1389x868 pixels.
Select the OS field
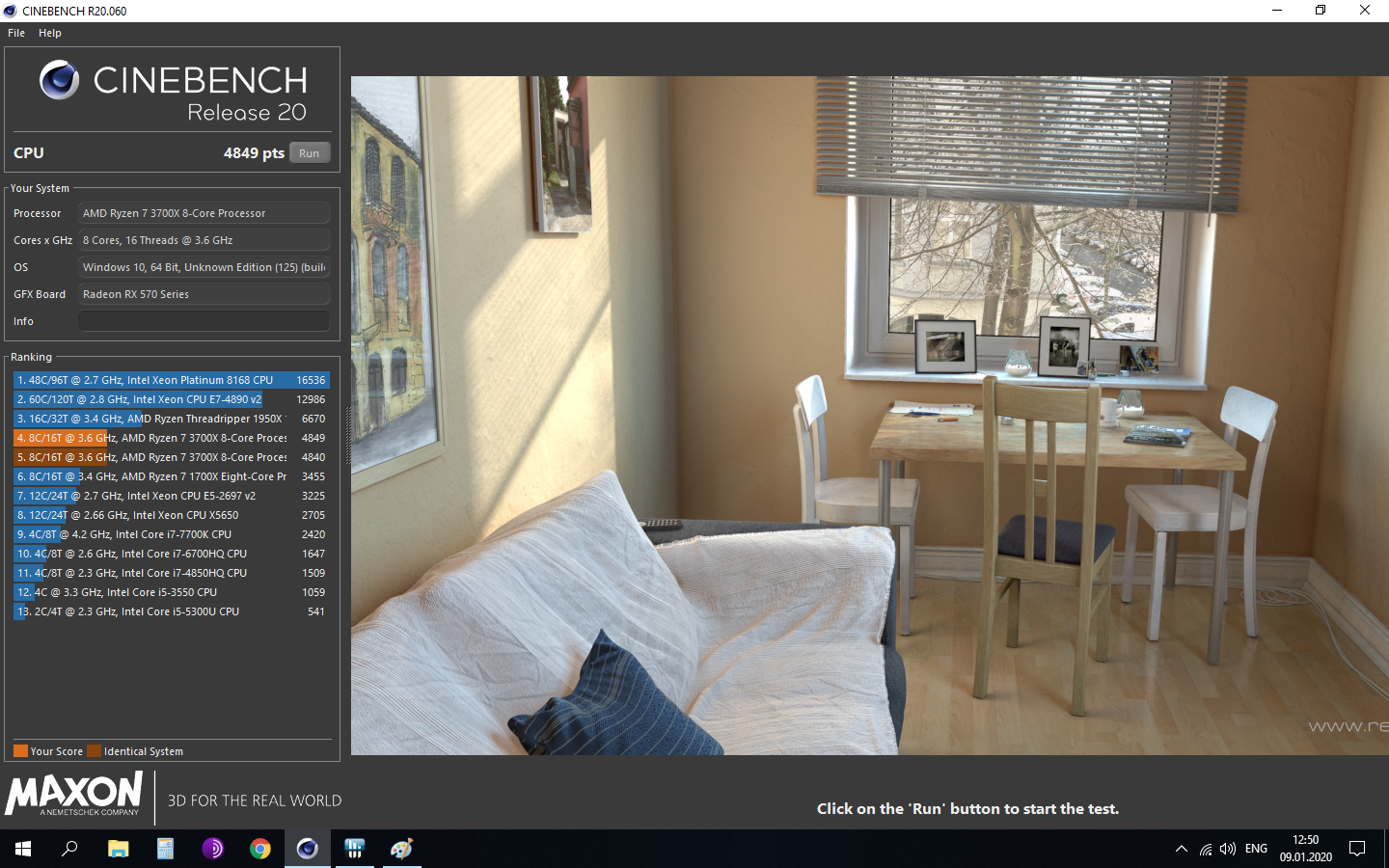coord(204,267)
